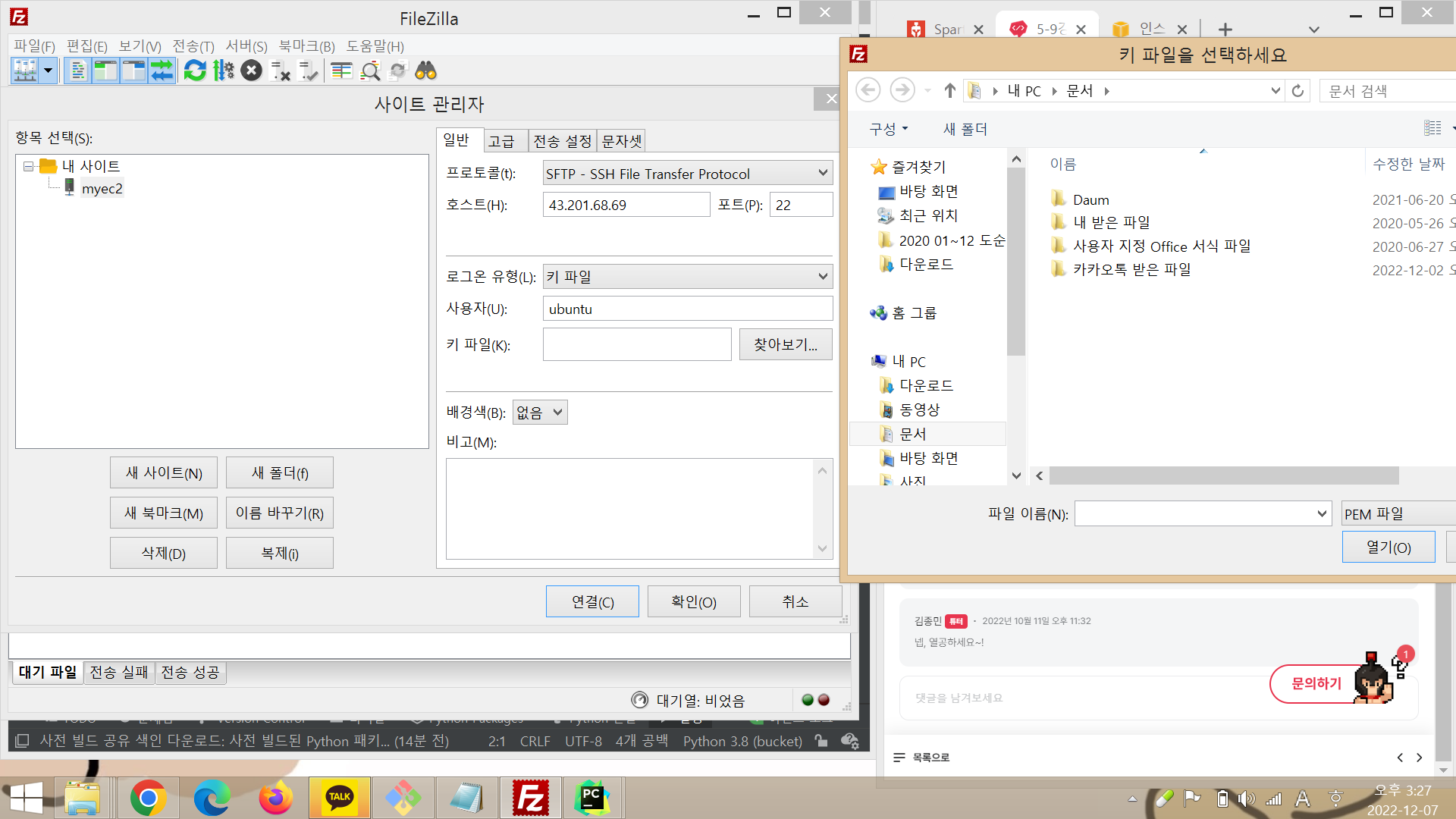
Task: Open the 보기(V) menu
Action: point(140,46)
